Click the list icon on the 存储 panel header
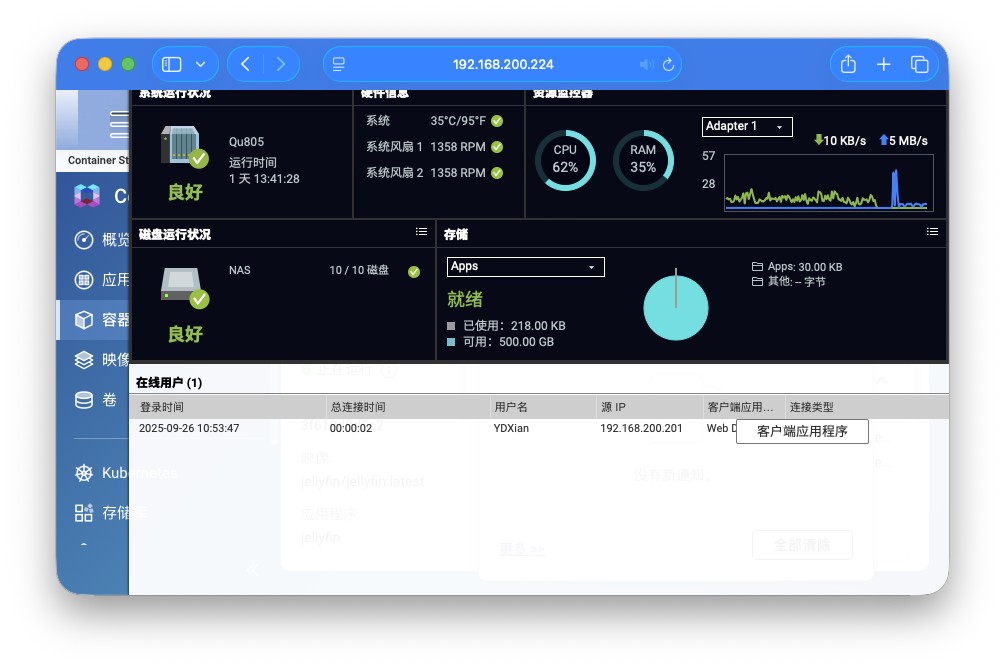The width and height of the screenshot is (1005, 669). pos(932,233)
